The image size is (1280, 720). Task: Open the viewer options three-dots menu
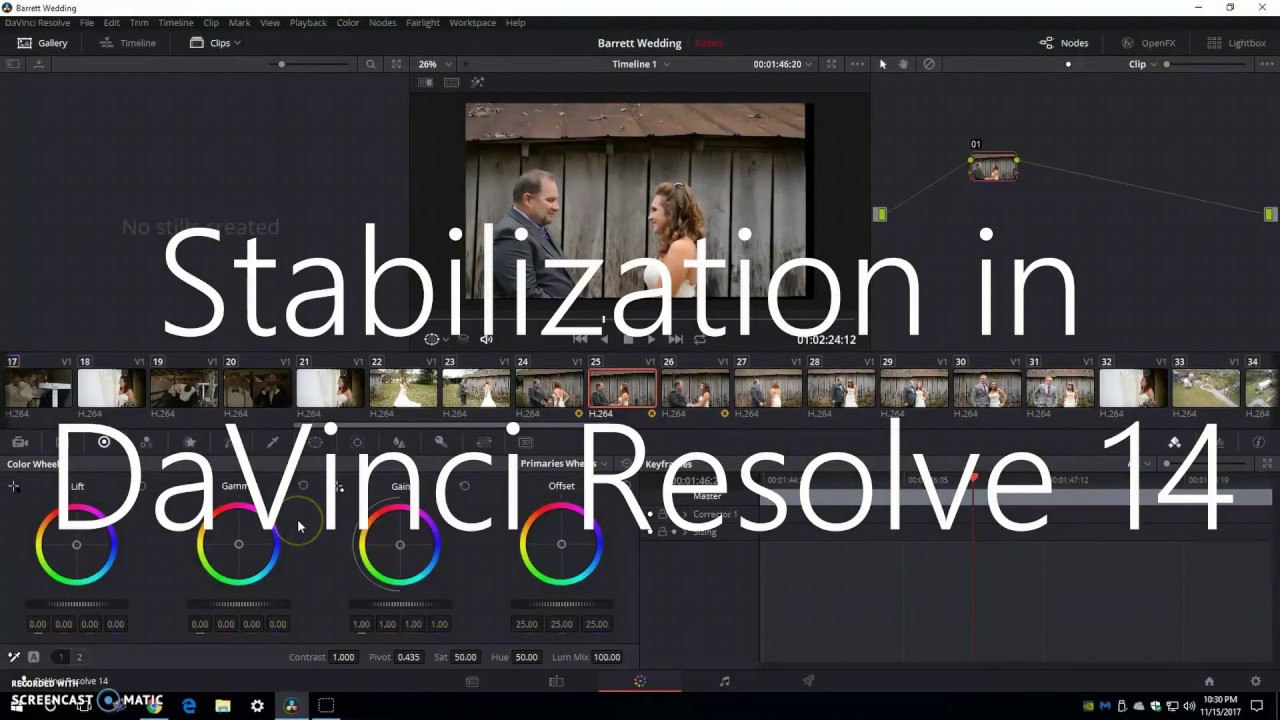tap(858, 64)
